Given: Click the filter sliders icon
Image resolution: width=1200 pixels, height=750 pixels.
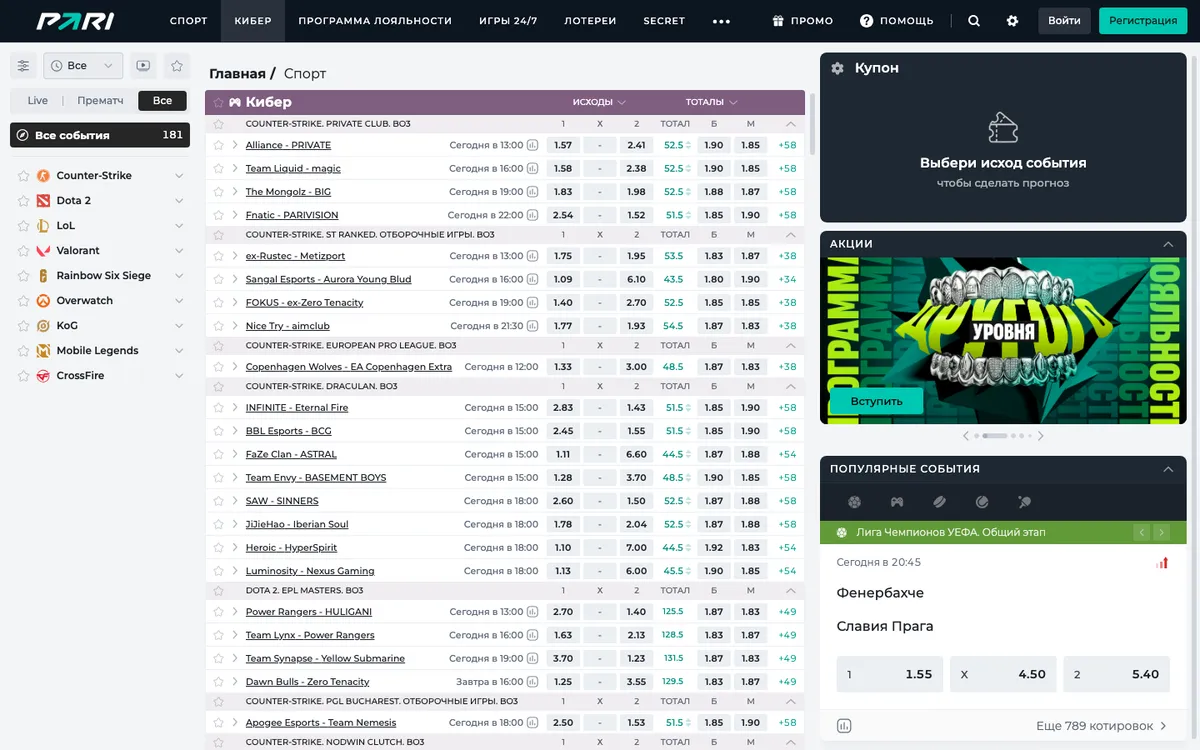Looking at the screenshot, I should (23, 66).
